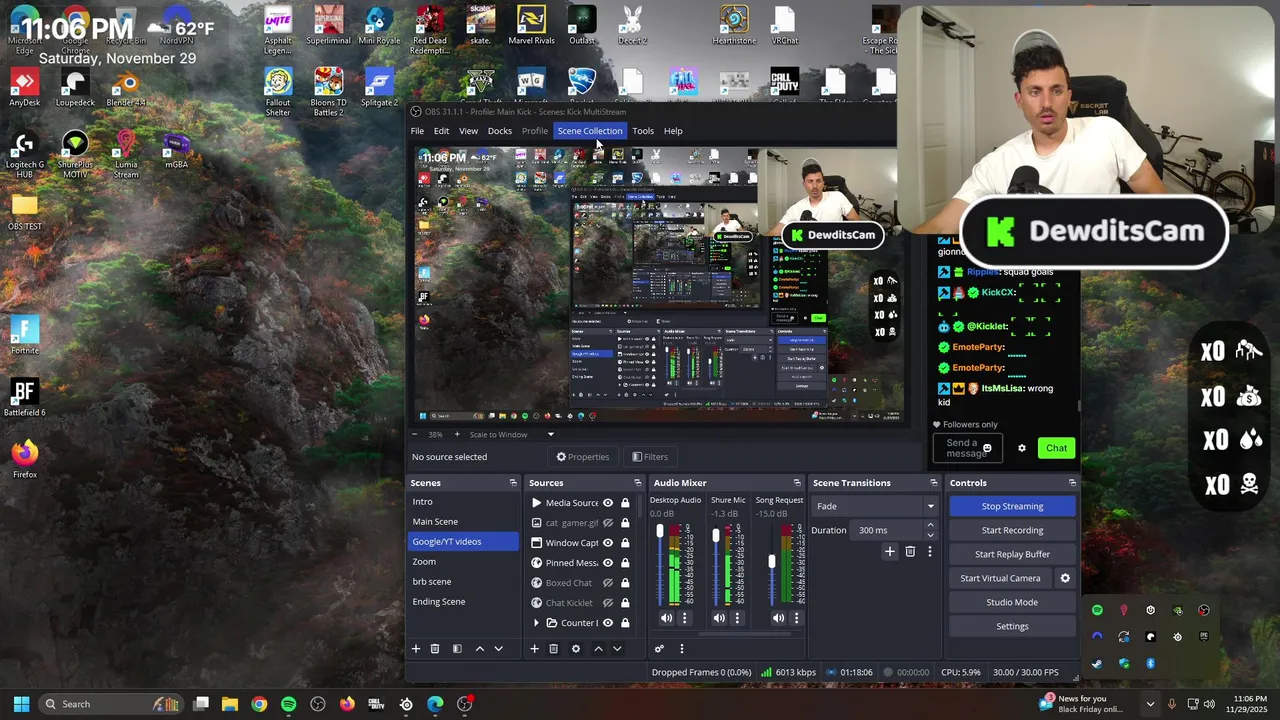This screenshot has width=1280, height=720.
Task: Open Shure Mic three-dot options
Action: pos(738,618)
